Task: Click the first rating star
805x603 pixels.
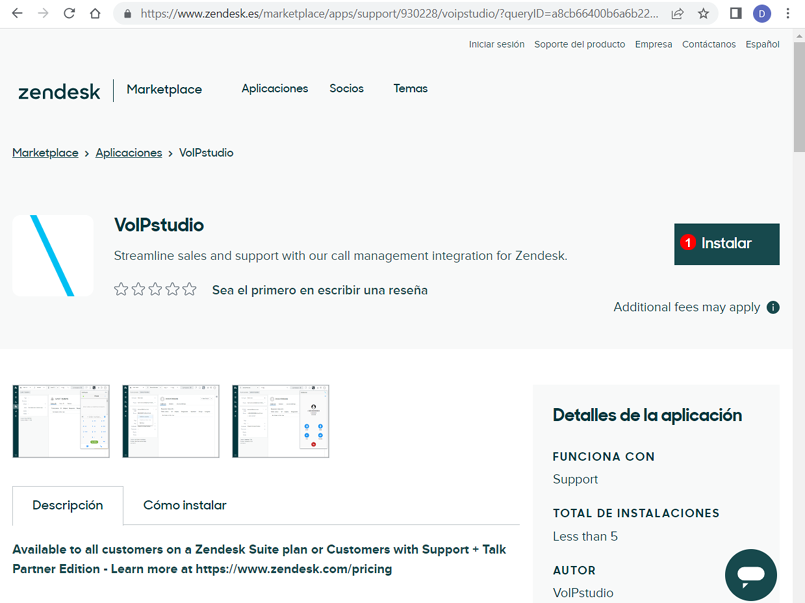Action: [121, 289]
